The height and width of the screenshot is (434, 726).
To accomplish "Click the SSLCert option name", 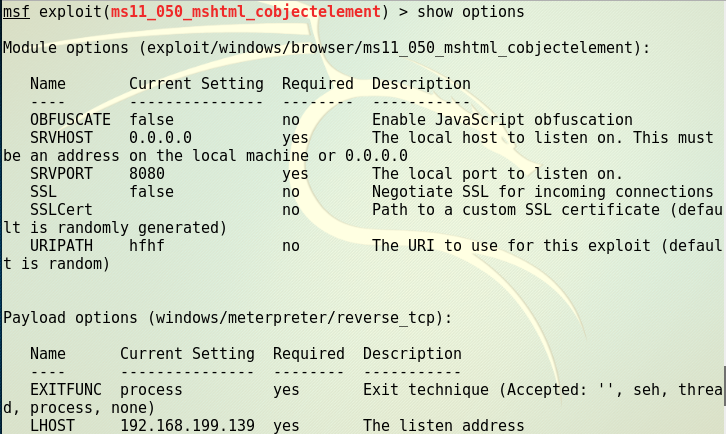I will pyautogui.click(x=62, y=210).
